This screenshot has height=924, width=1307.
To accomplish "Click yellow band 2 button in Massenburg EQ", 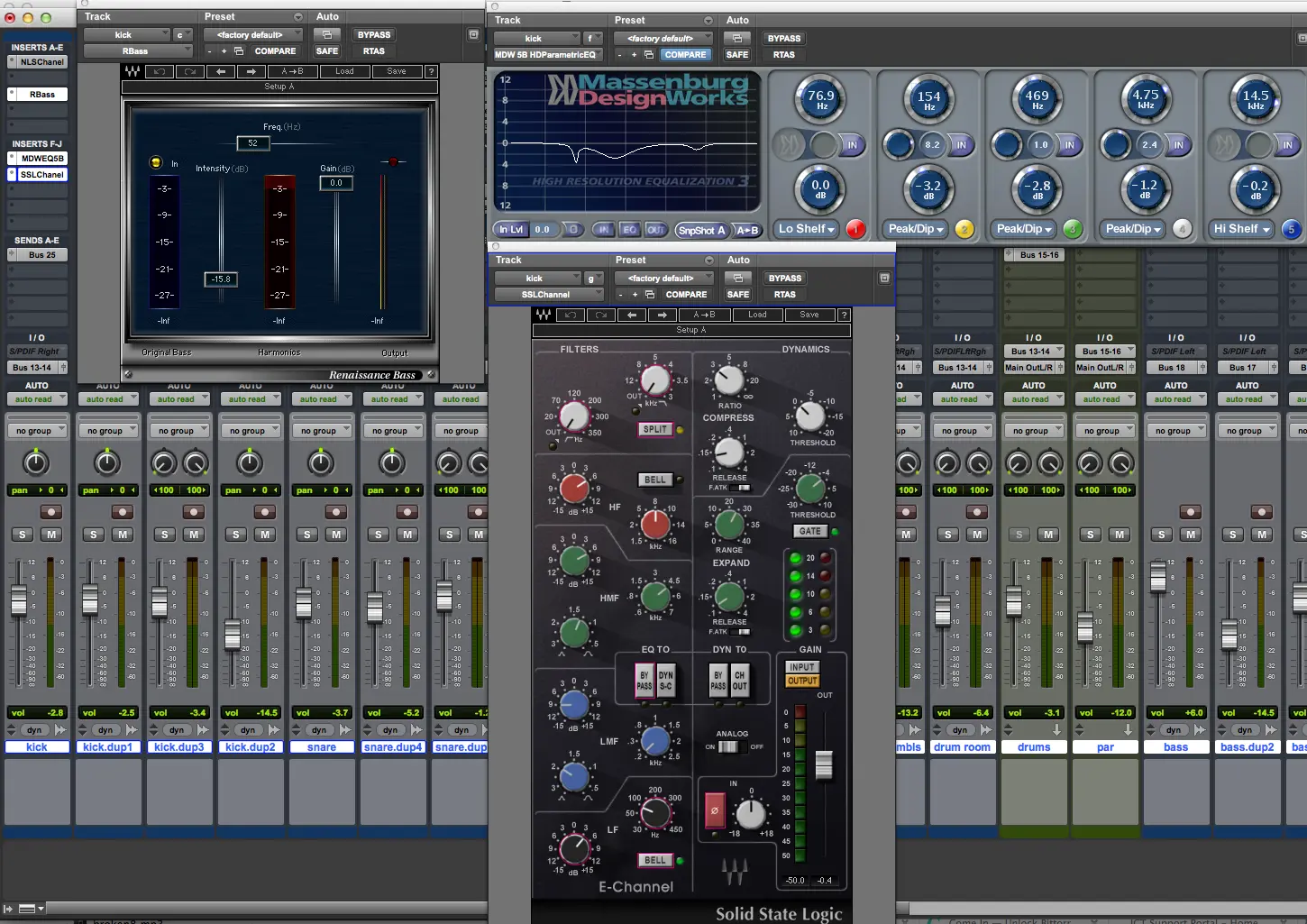I will point(964,229).
